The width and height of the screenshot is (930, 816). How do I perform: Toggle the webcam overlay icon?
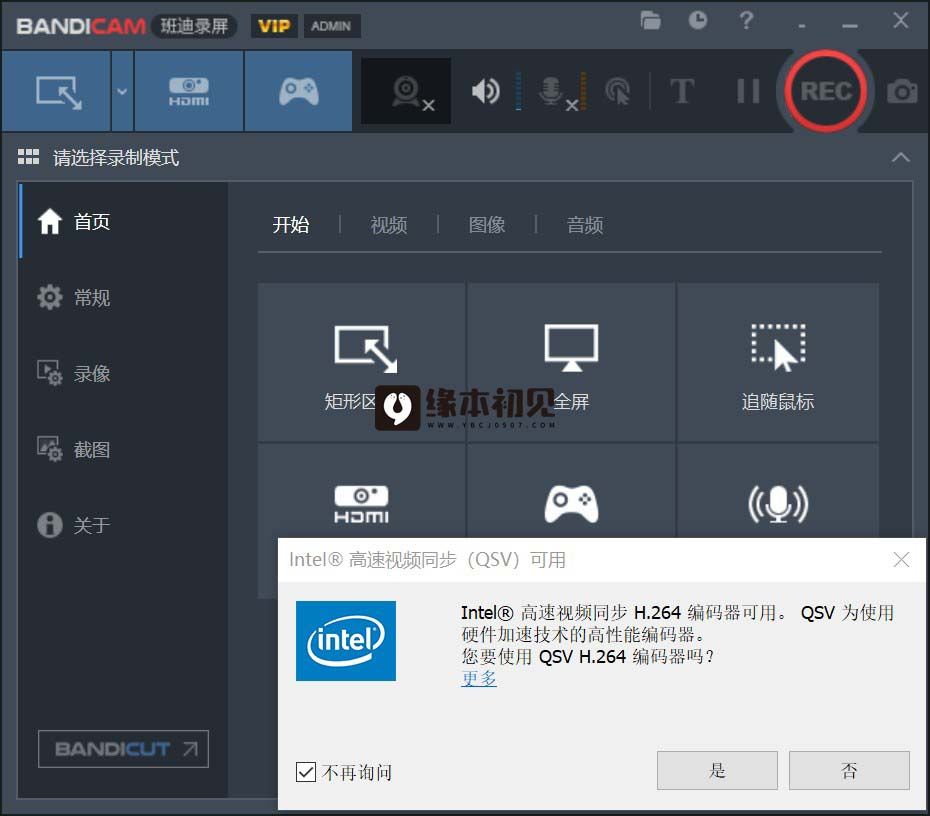click(x=406, y=91)
